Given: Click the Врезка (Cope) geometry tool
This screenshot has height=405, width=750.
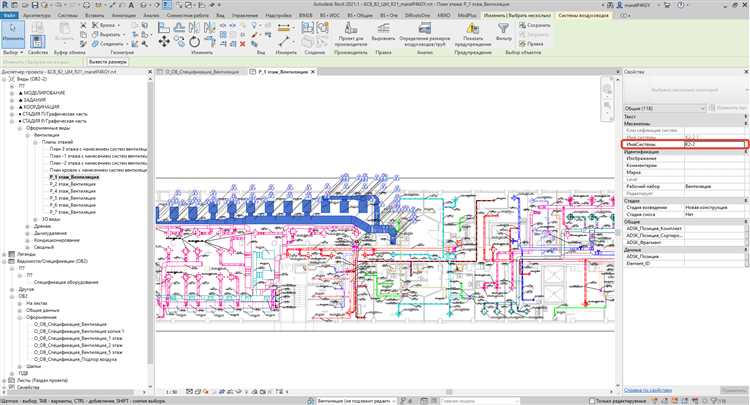Looking at the screenshot, I should pyautogui.click(x=104, y=25).
